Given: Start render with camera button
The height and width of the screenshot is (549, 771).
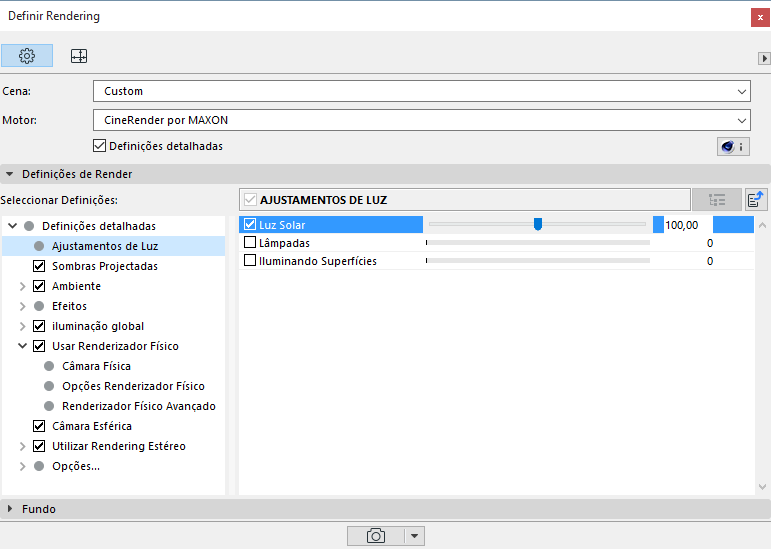Looking at the screenshot, I should 376,536.
